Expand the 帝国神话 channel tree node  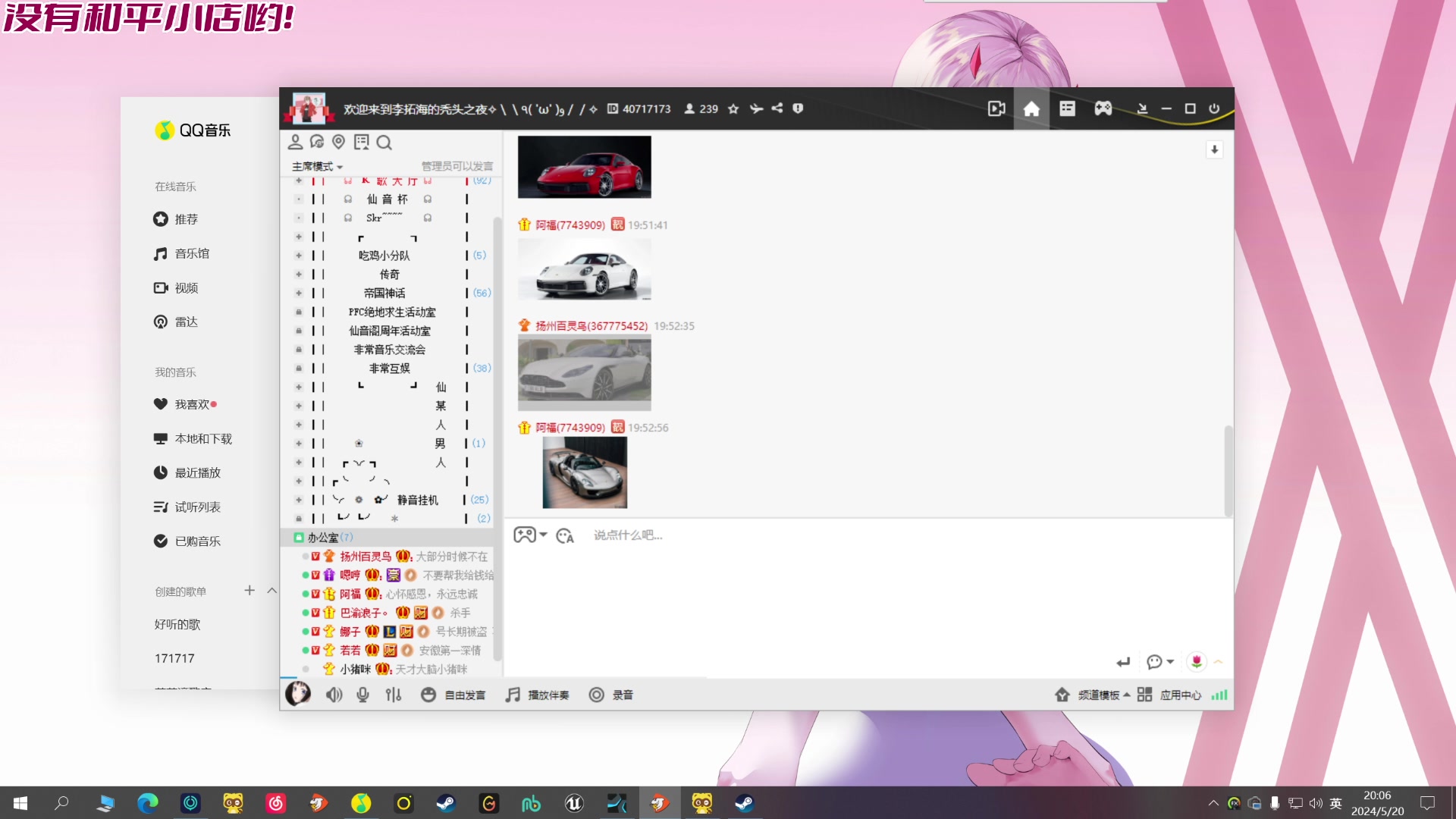pos(299,293)
